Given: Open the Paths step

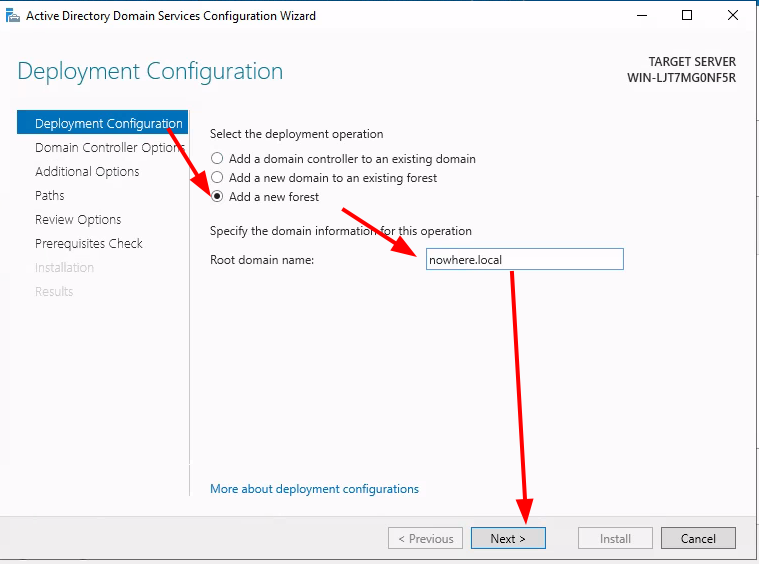Looking at the screenshot, I should coord(50,195).
